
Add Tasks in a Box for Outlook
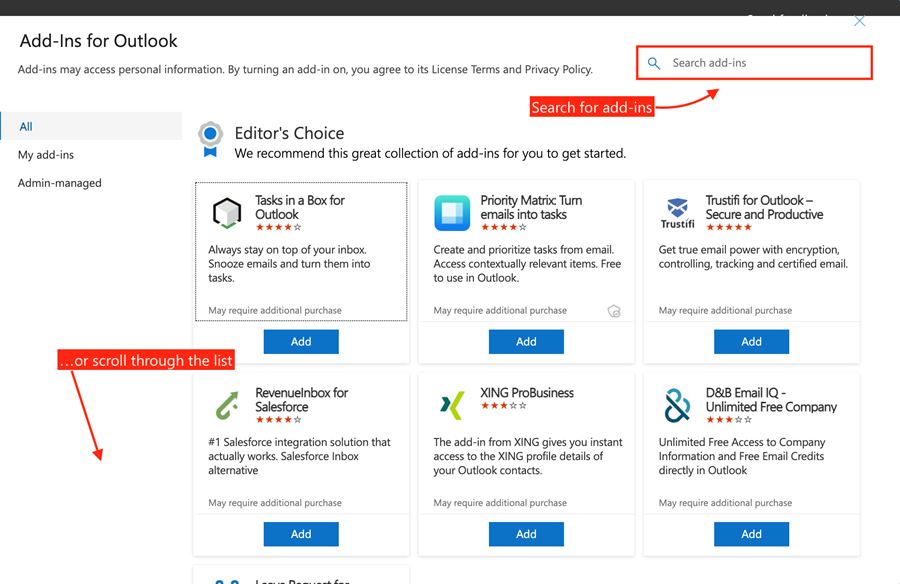click(x=301, y=342)
